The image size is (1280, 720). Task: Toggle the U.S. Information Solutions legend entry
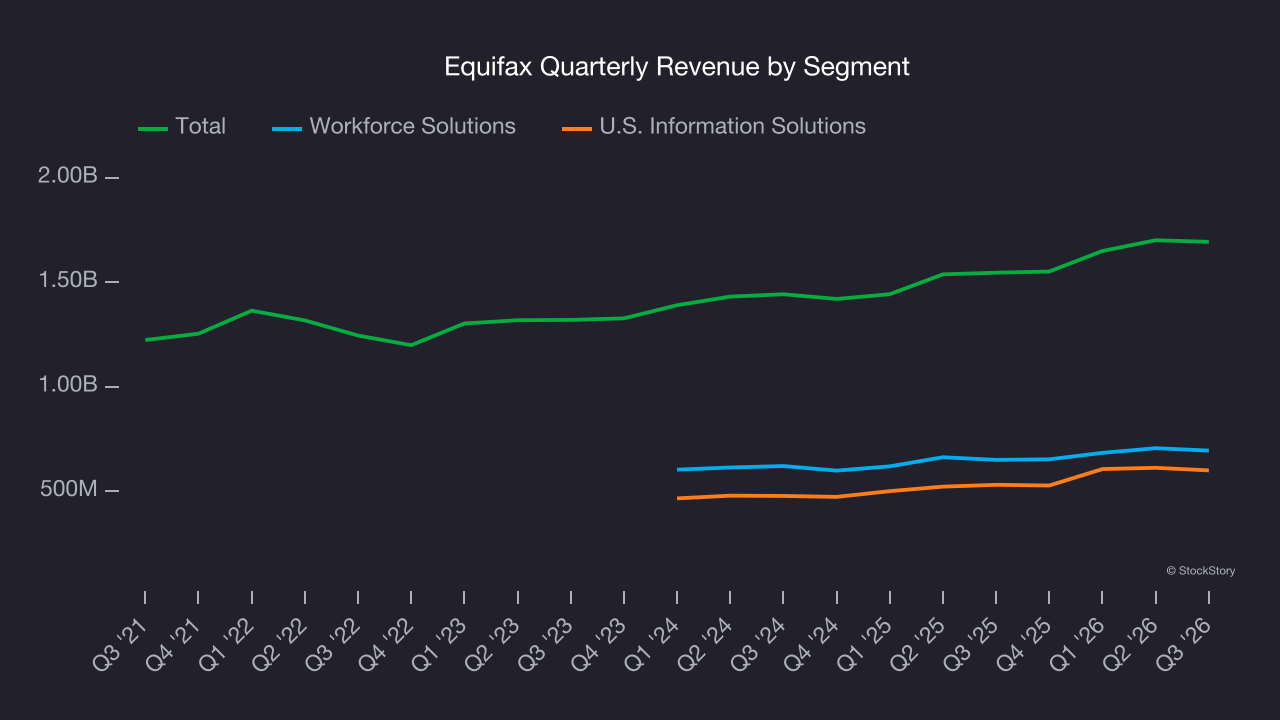(x=714, y=127)
